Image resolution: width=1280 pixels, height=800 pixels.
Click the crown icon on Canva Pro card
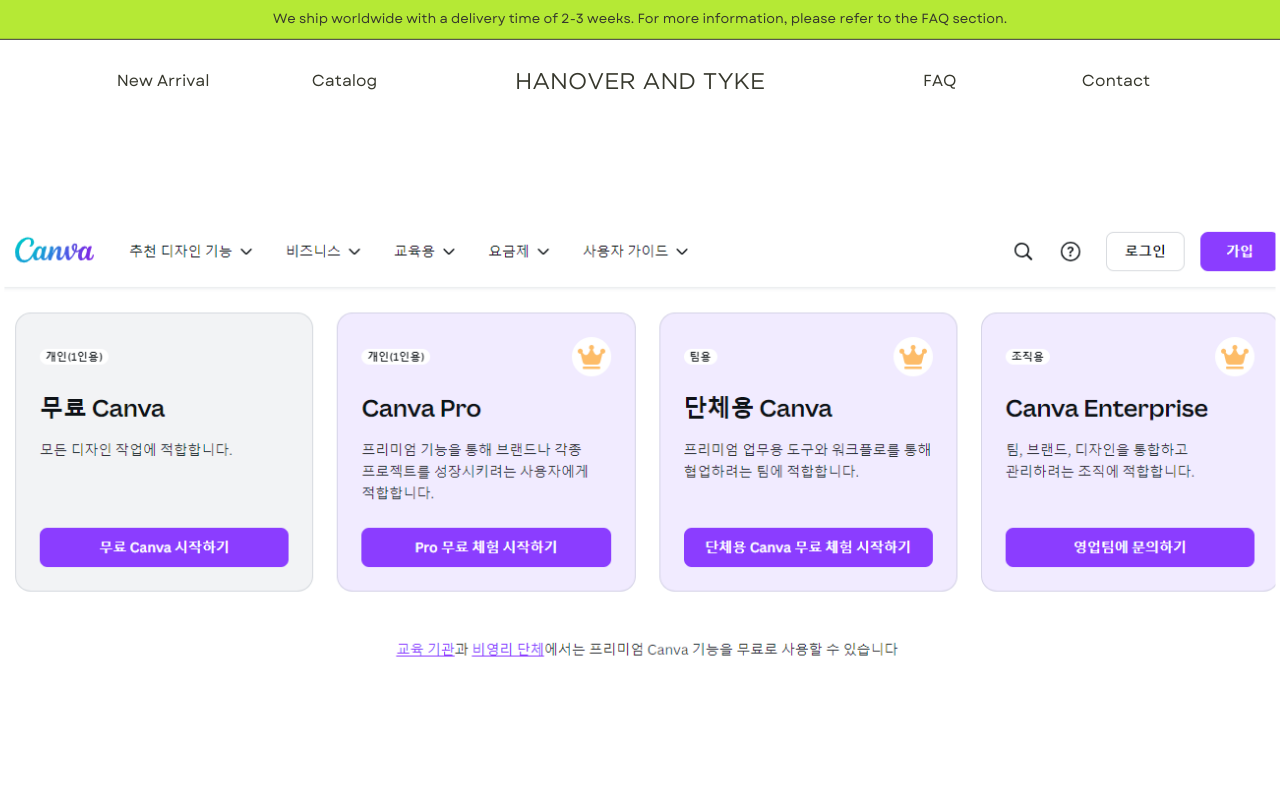[x=592, y=356]
